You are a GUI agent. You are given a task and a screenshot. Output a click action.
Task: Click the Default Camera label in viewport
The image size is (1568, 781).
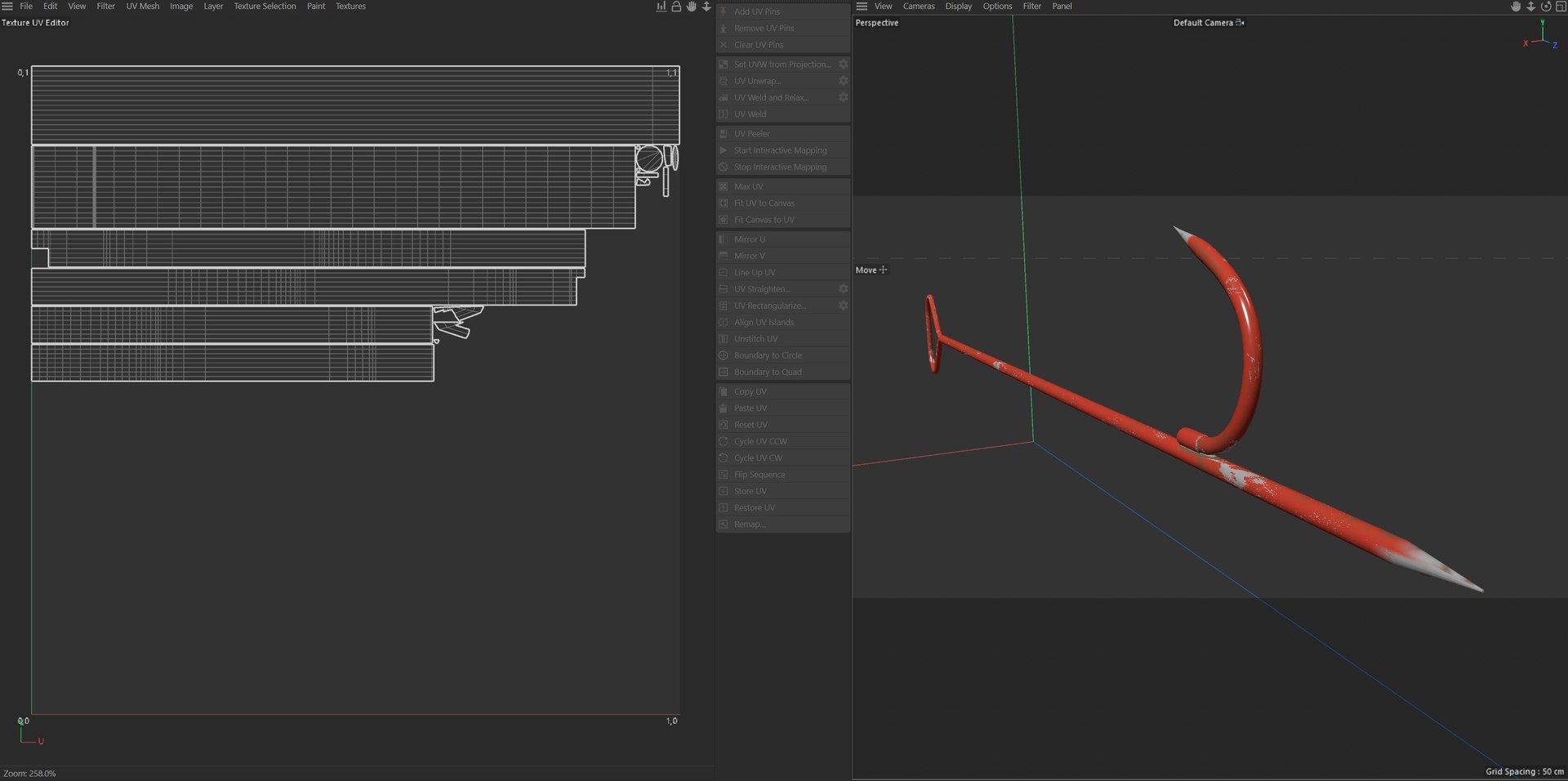click(1203, 23)
